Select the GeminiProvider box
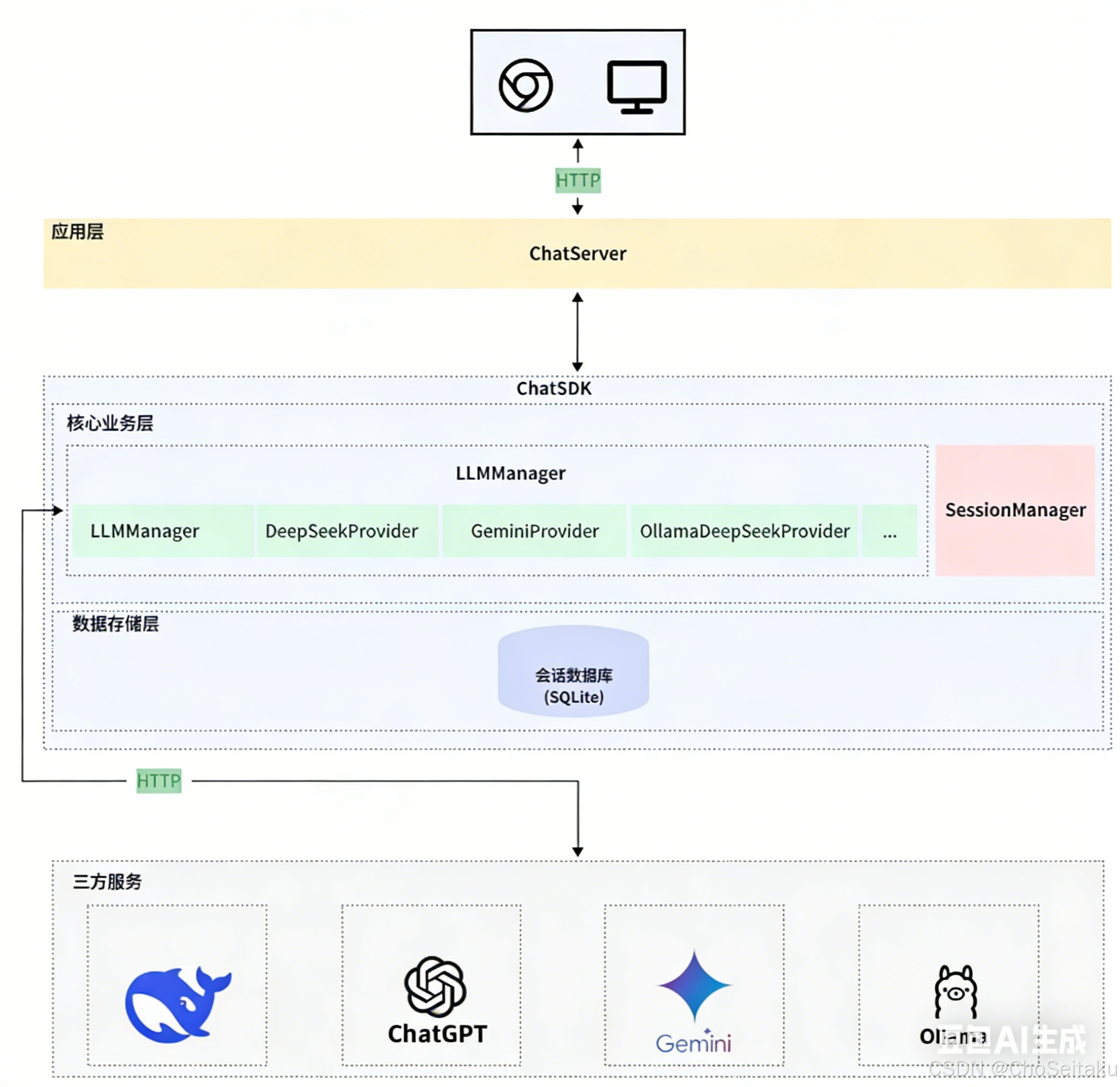Screen dimensions: 1120x1087 coord(534,531)
